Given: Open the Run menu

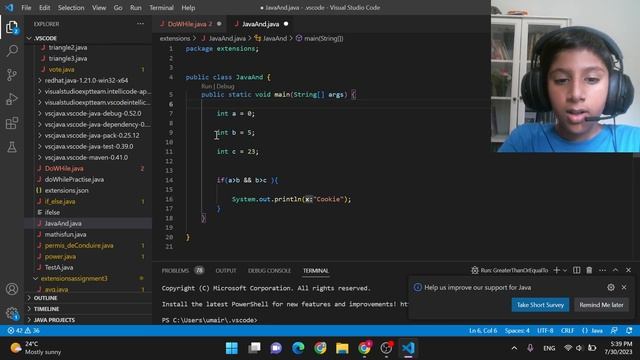Looking at the screenshot, I should click(136, 8).
